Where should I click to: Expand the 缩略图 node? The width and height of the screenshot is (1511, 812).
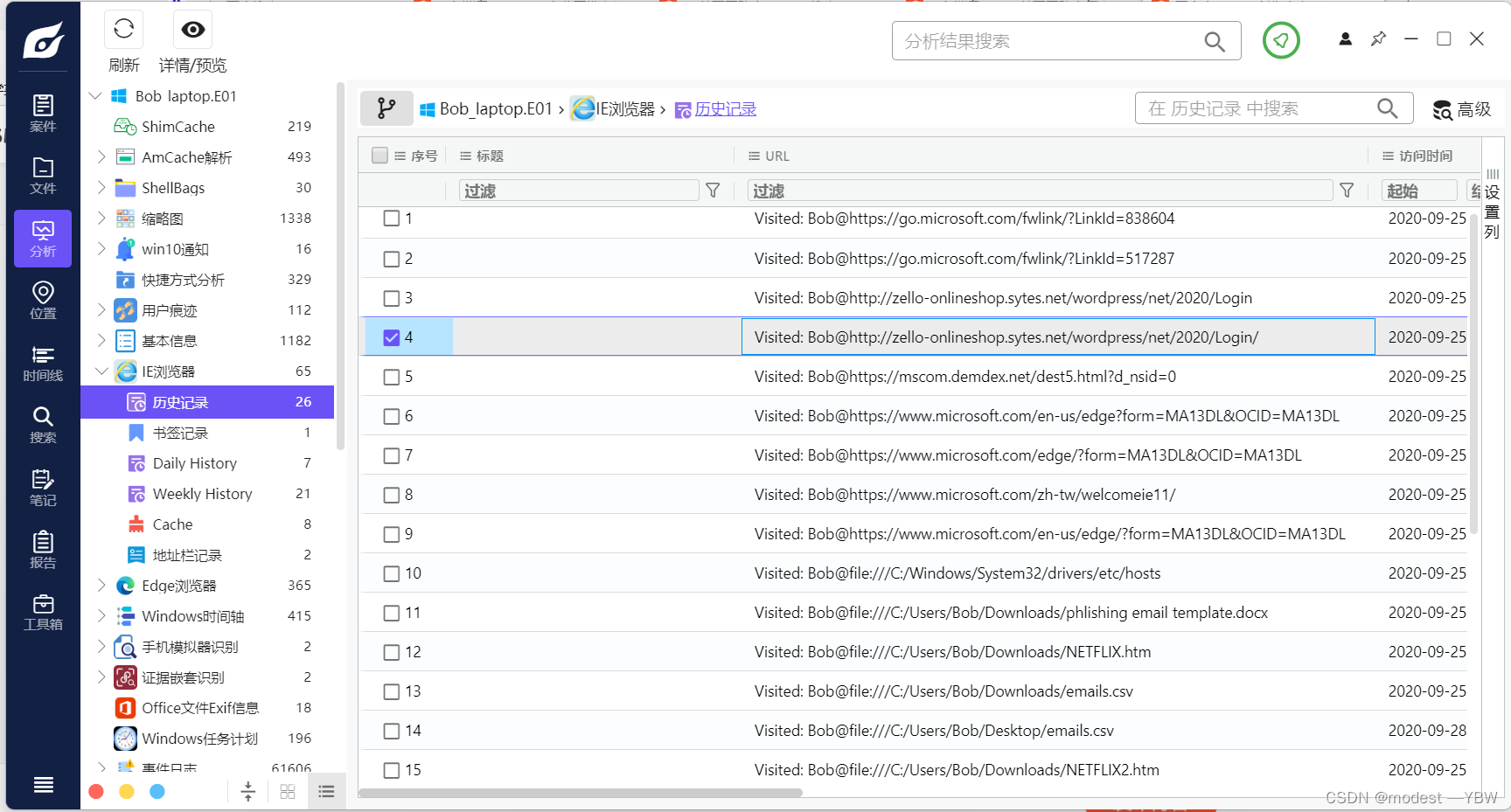tap(101, 218)
